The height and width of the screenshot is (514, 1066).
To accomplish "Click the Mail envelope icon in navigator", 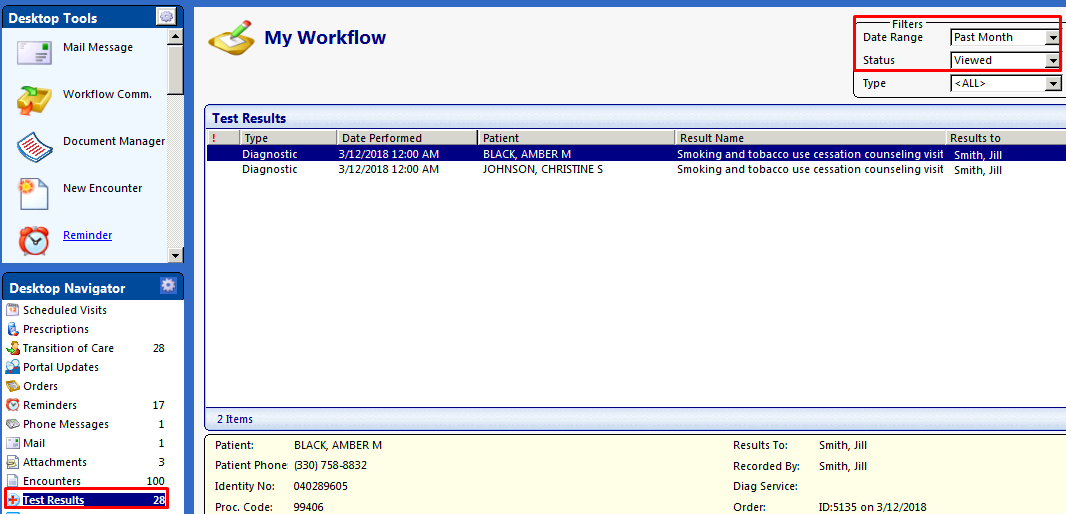I will (12, 443).
